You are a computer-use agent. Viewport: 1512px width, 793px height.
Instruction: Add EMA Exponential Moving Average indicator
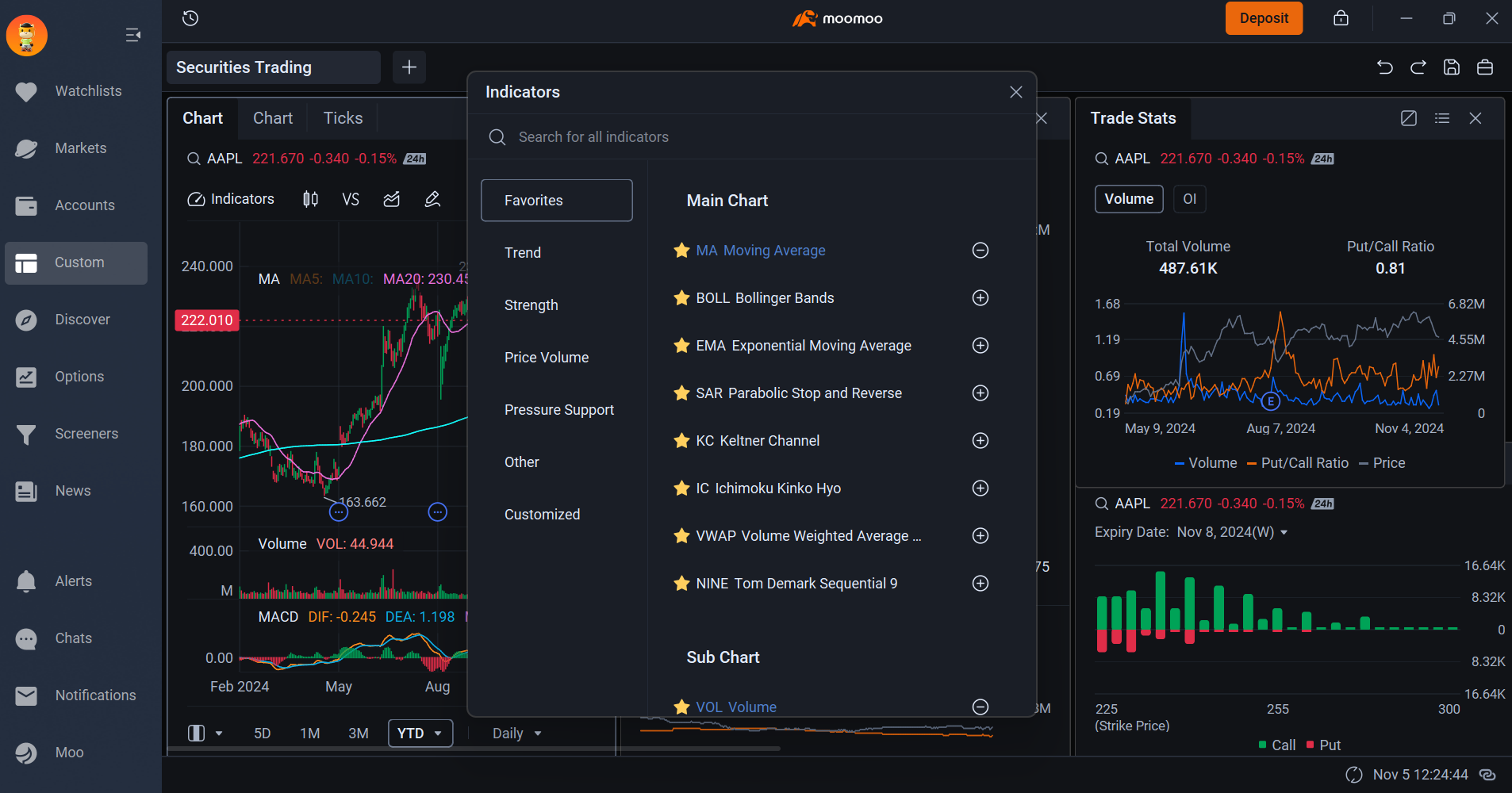coord(980,346)
